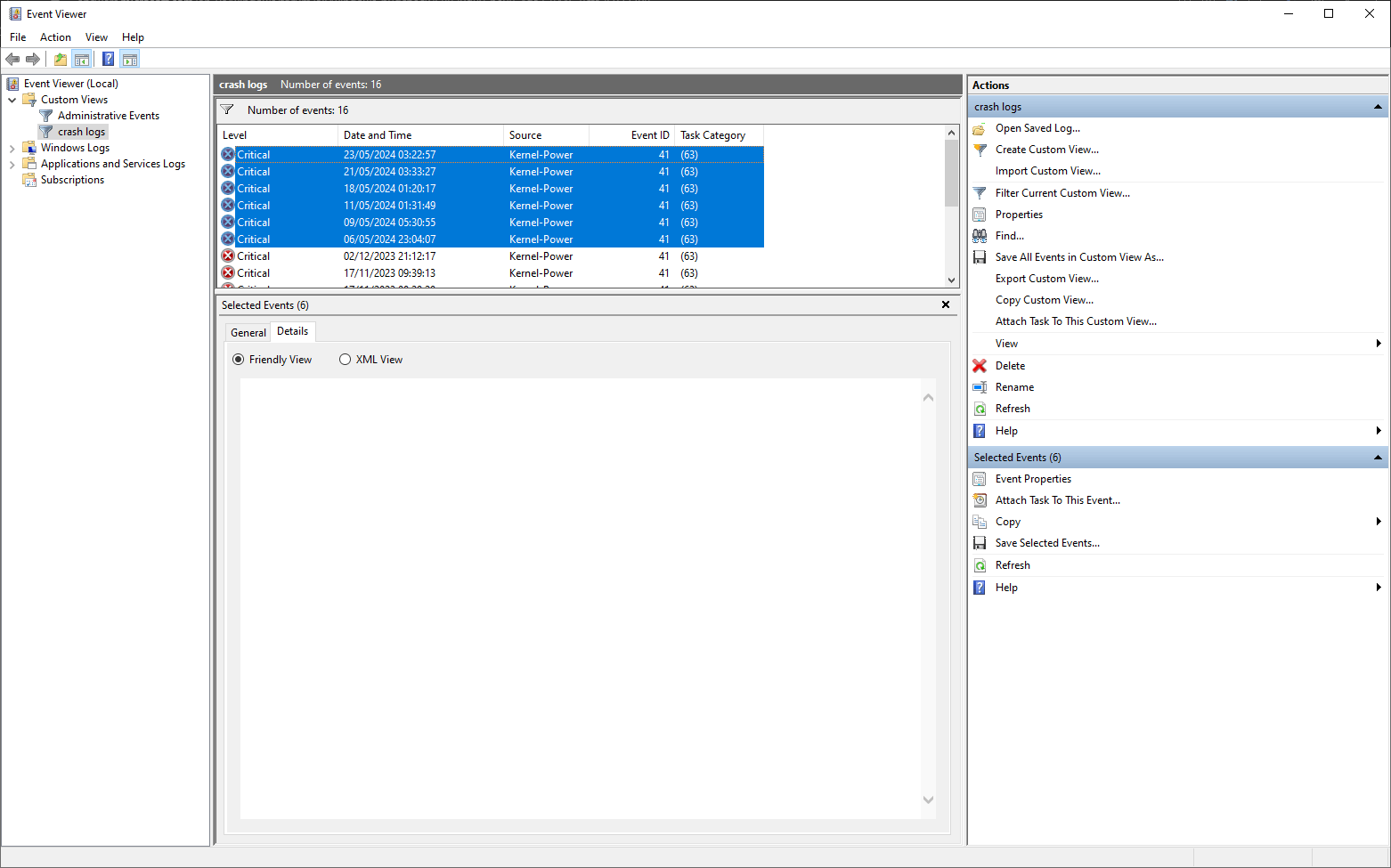Click Copy Custom View action
This screenshot has height=868, width=1391.
point(1045,300)
